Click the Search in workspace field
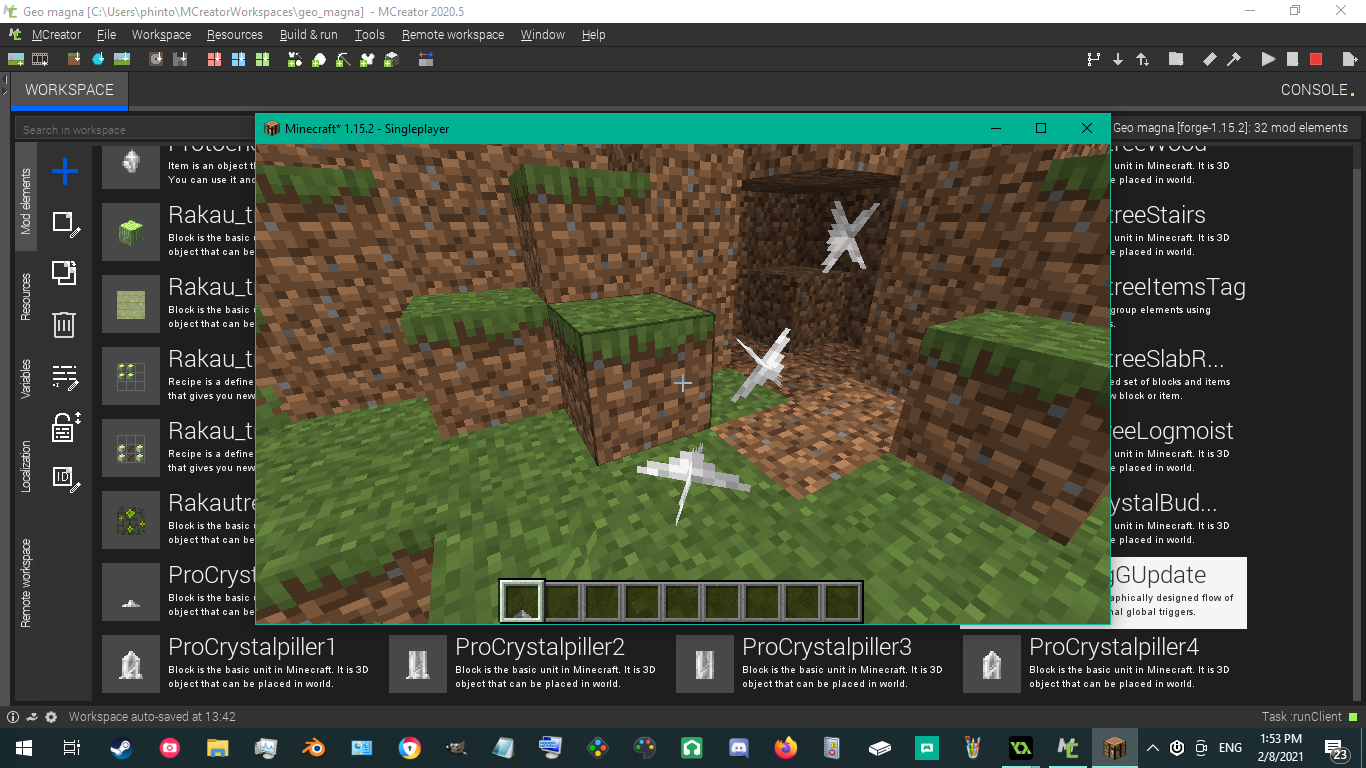 tap(135, 129)
